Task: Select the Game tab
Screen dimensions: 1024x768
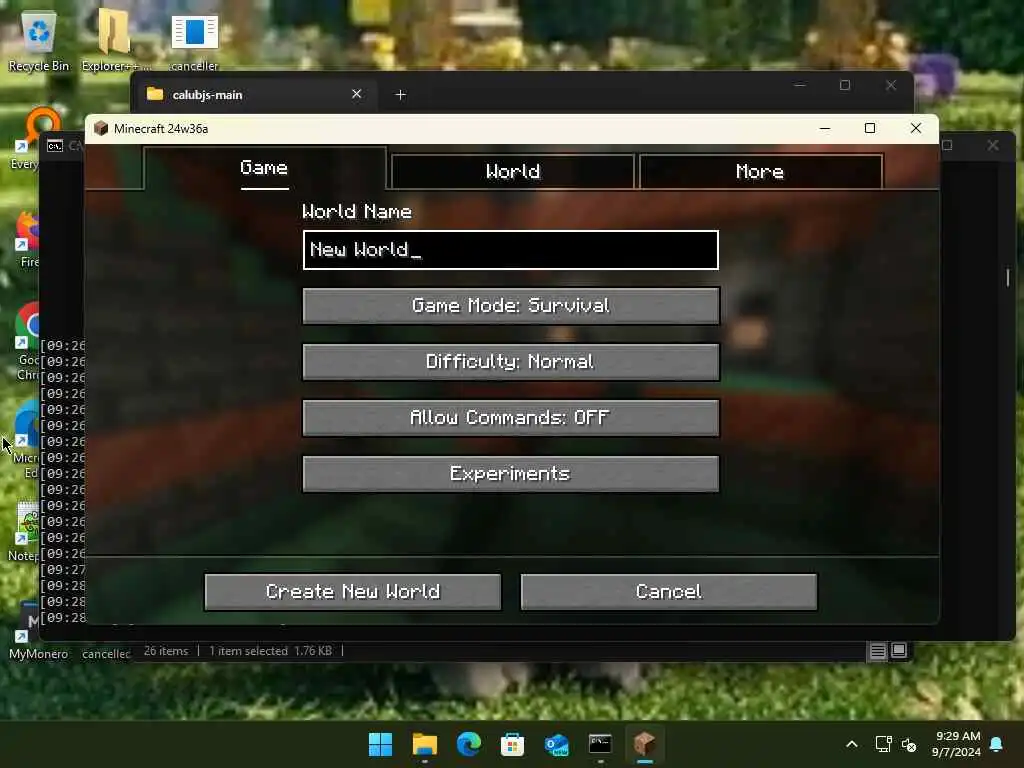Action: pyautogui.click(x=264, y=168)
